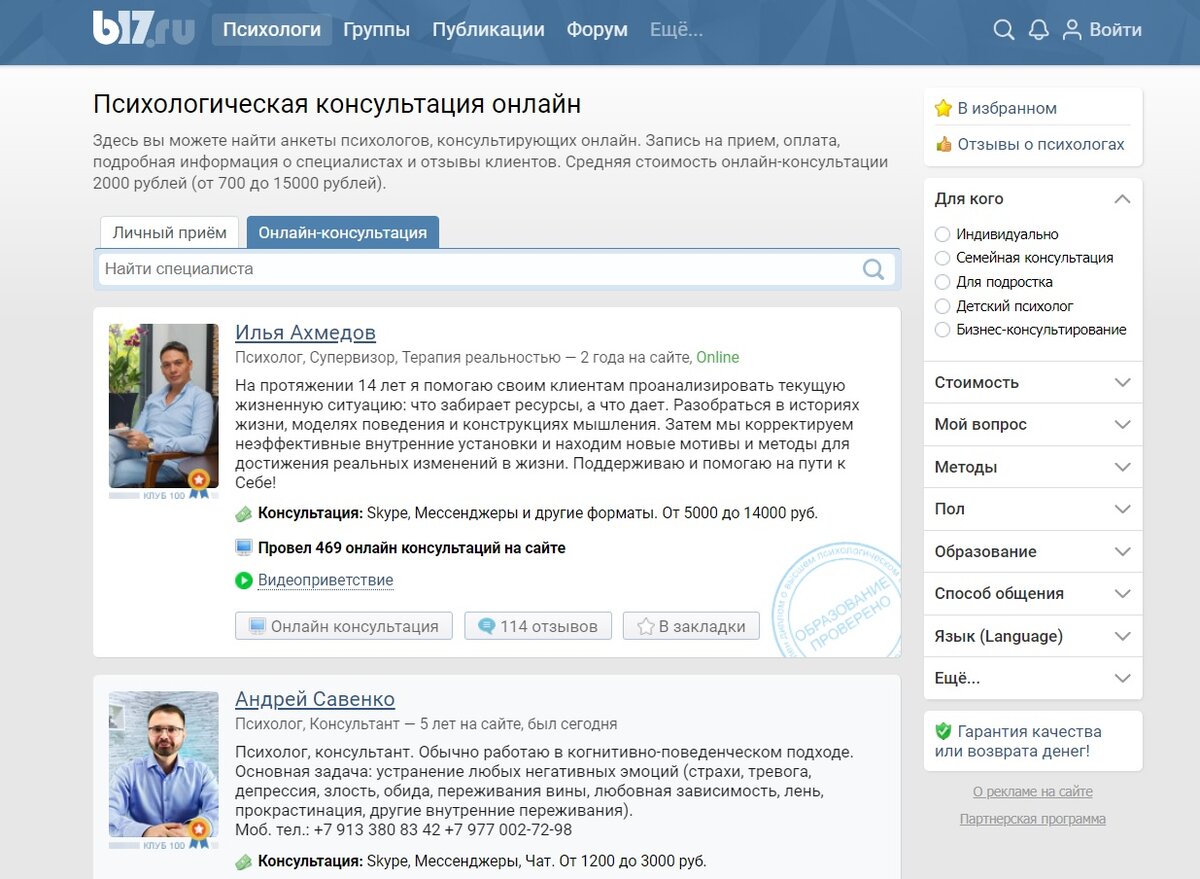Click В закладки button
This screenshot has width=1200, height=879.
click(691, 626)
